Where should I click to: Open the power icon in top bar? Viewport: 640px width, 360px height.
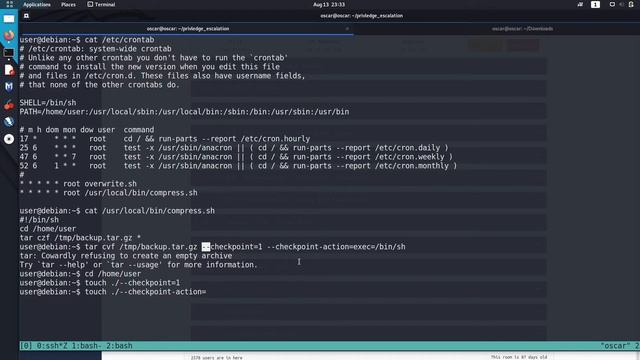coord(631,4)
